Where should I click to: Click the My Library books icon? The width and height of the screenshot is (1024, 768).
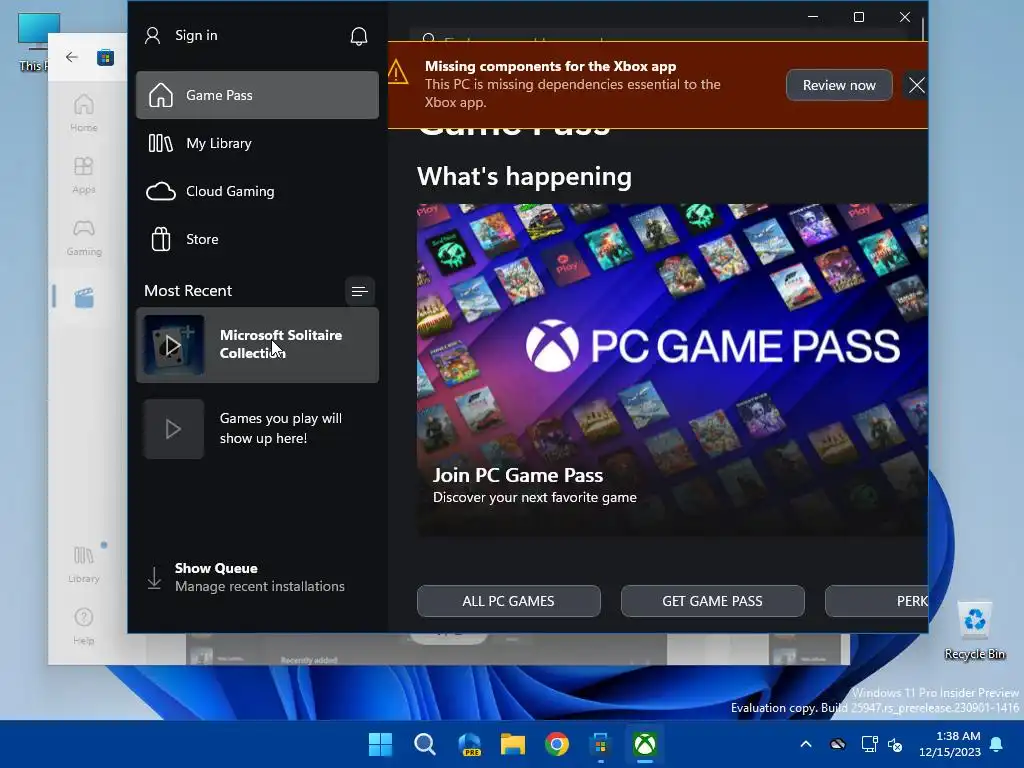coord(161,143)
